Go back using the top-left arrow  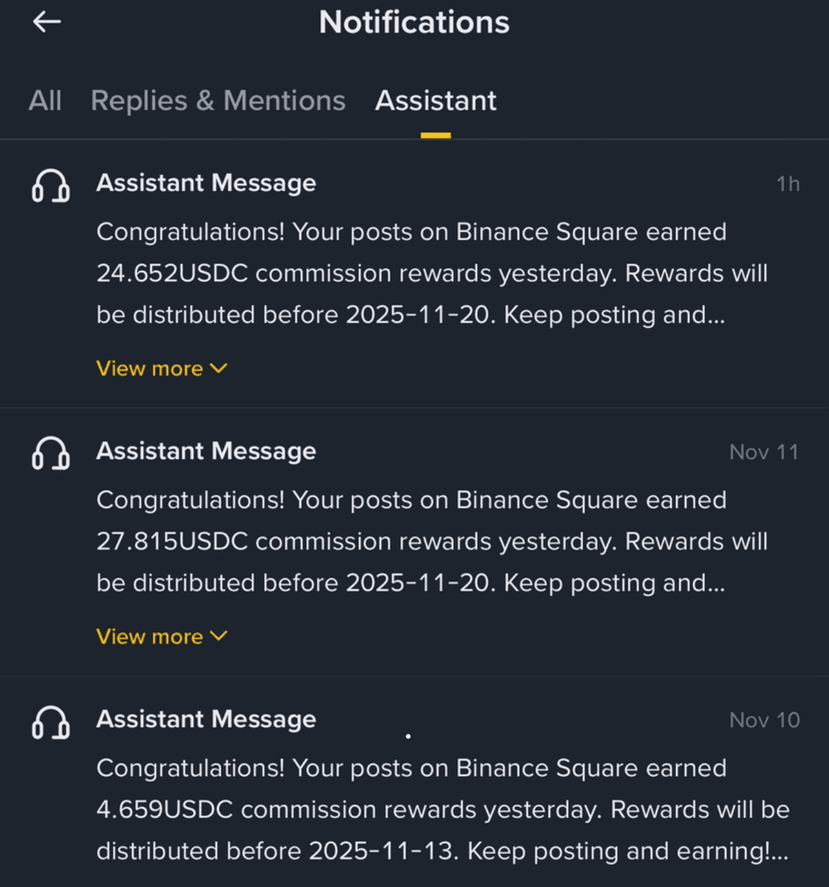47,22
